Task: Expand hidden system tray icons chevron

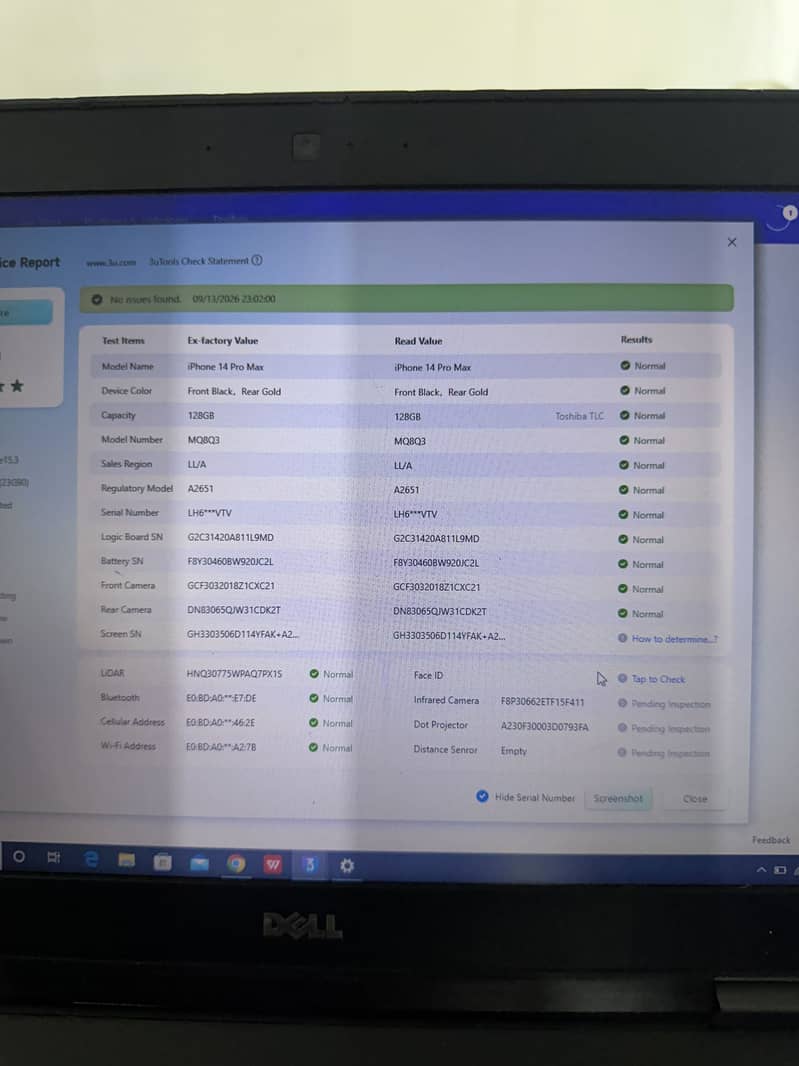Action: 762,870
